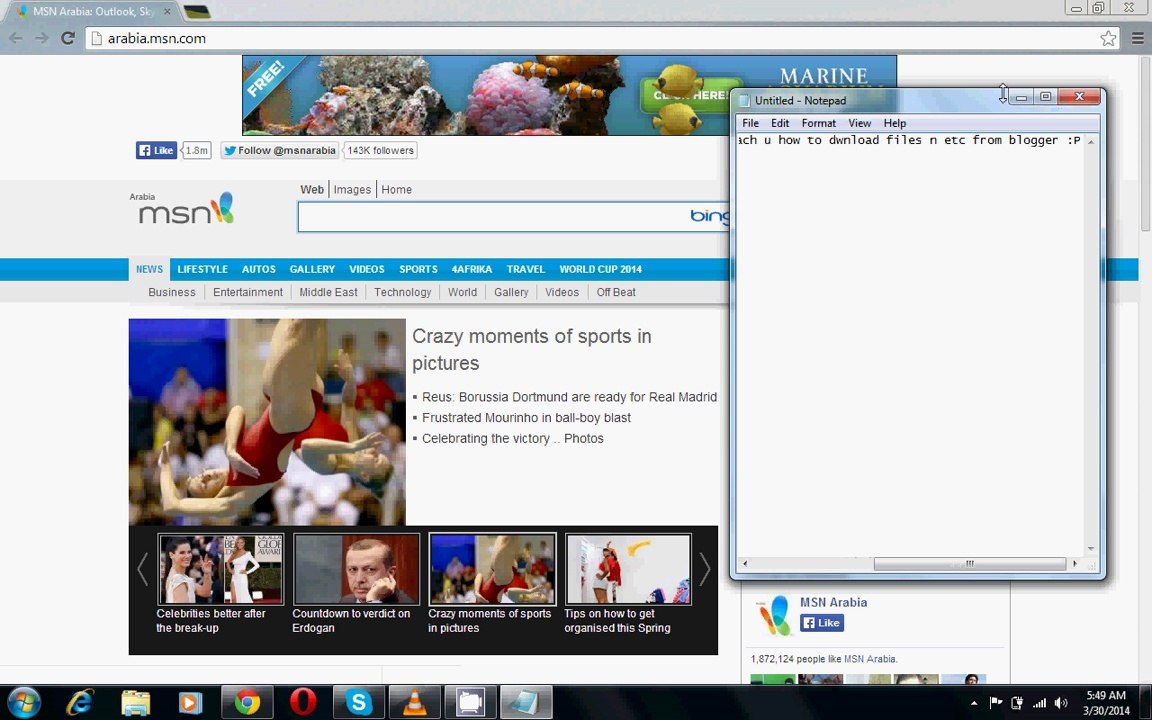Go to the SPORTS section tab
Image resolution: width=1152 pixels, height=720 pixels.
click(x=418, y=269)
